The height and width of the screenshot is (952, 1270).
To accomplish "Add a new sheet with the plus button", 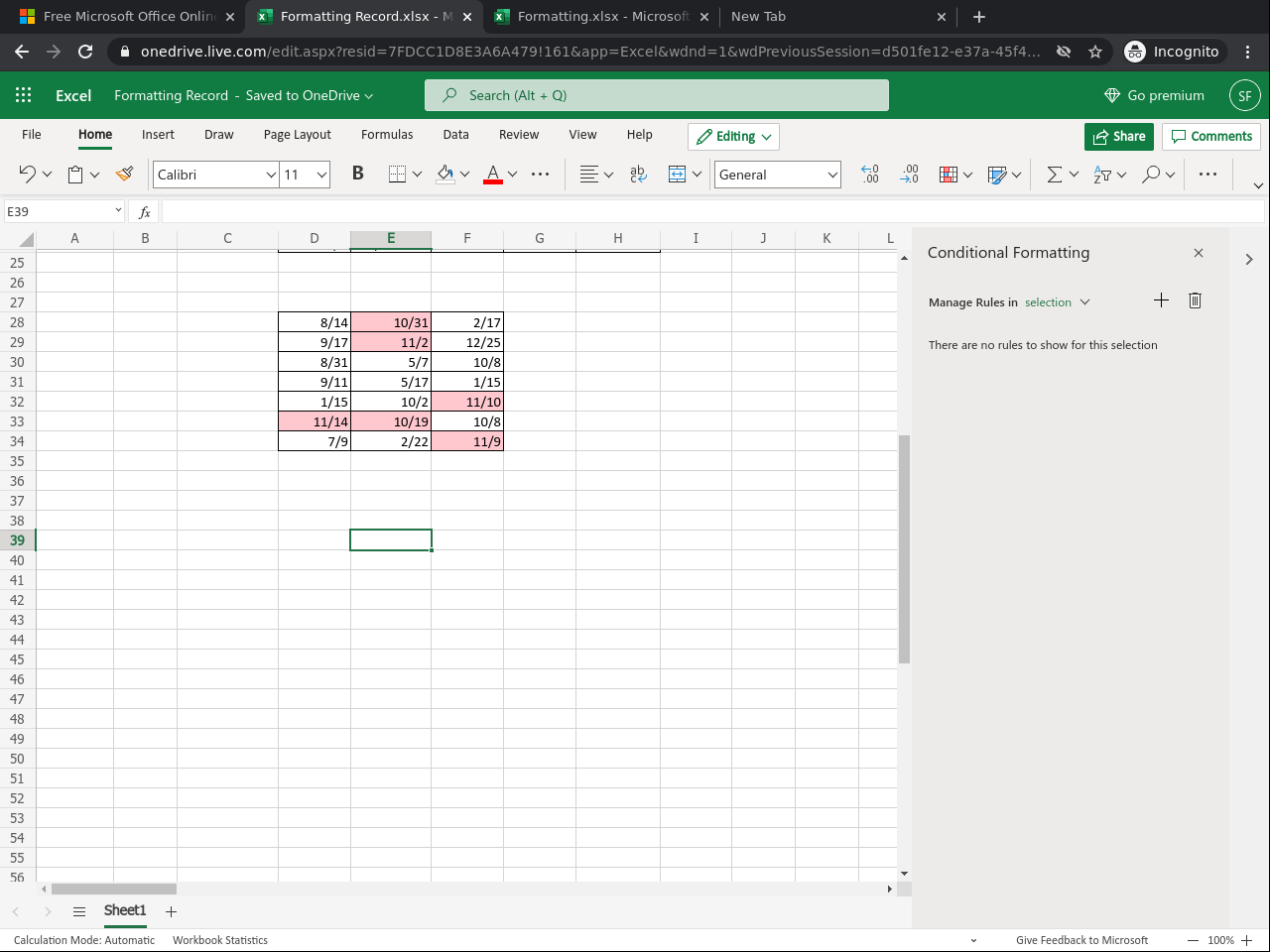I will tap(170, 911).
